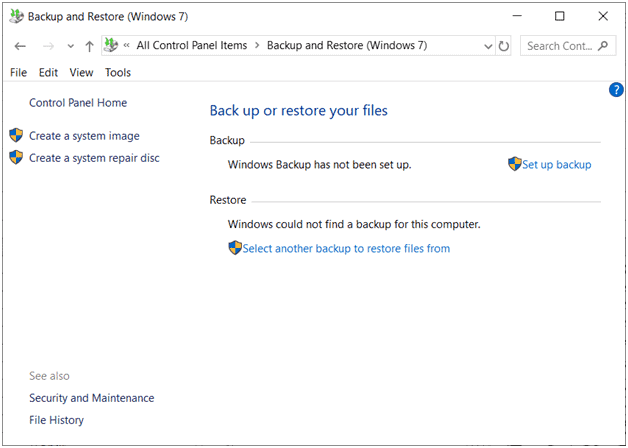The image size is (628, 448).
Task: Click Create a system image link
Action: (x=85, y=136)
